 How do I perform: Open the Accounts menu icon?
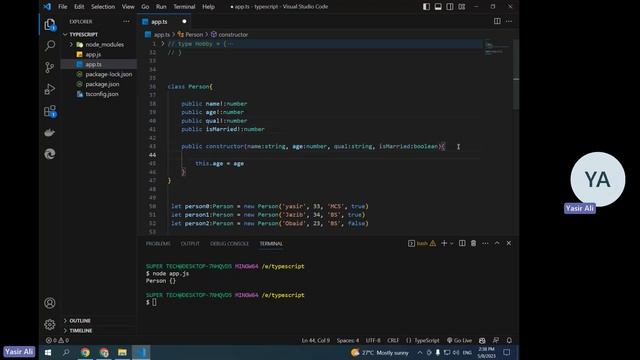pyautogui.click(x=49, y=303)
